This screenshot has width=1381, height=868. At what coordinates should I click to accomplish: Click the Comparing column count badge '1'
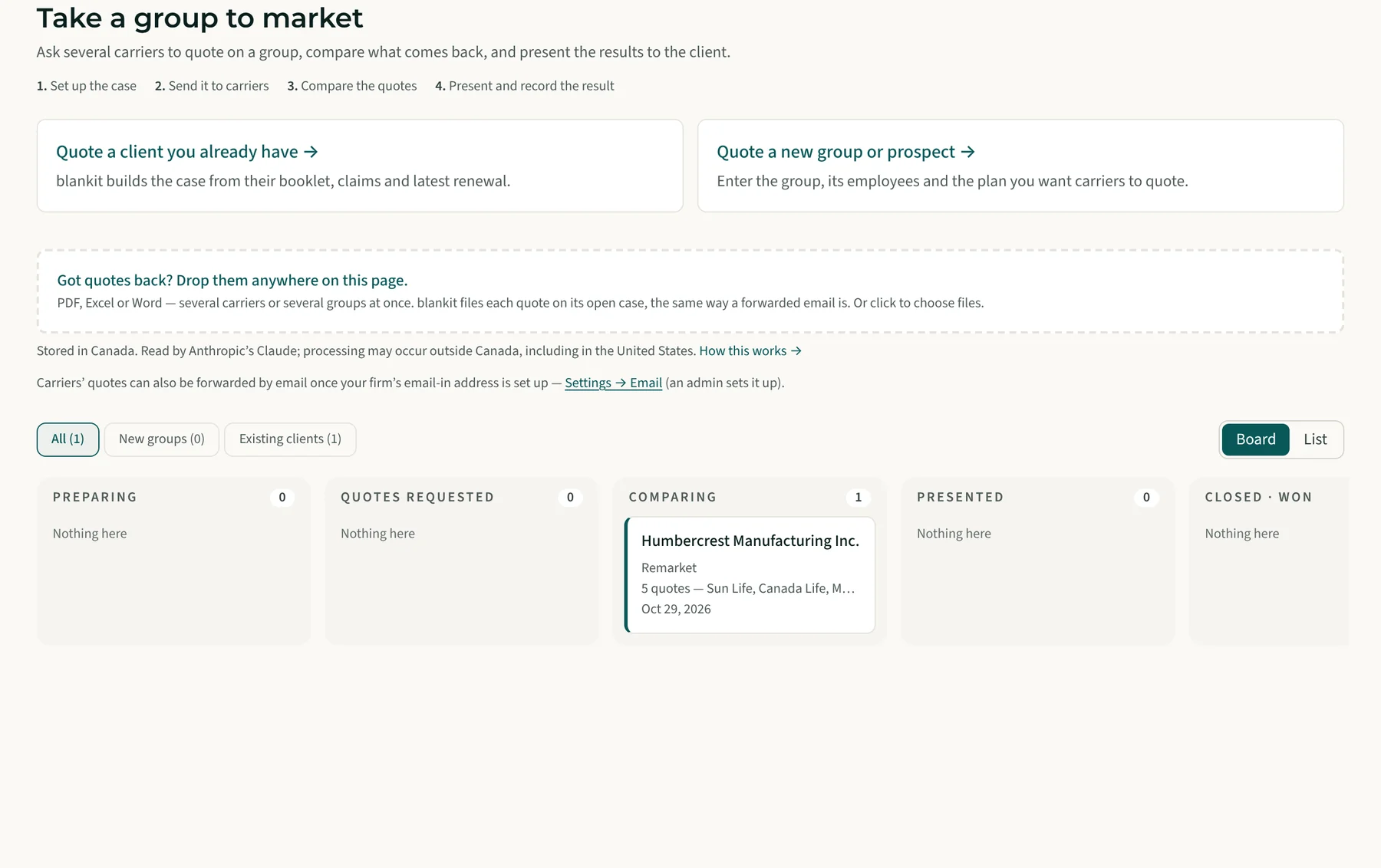[859, 497]
